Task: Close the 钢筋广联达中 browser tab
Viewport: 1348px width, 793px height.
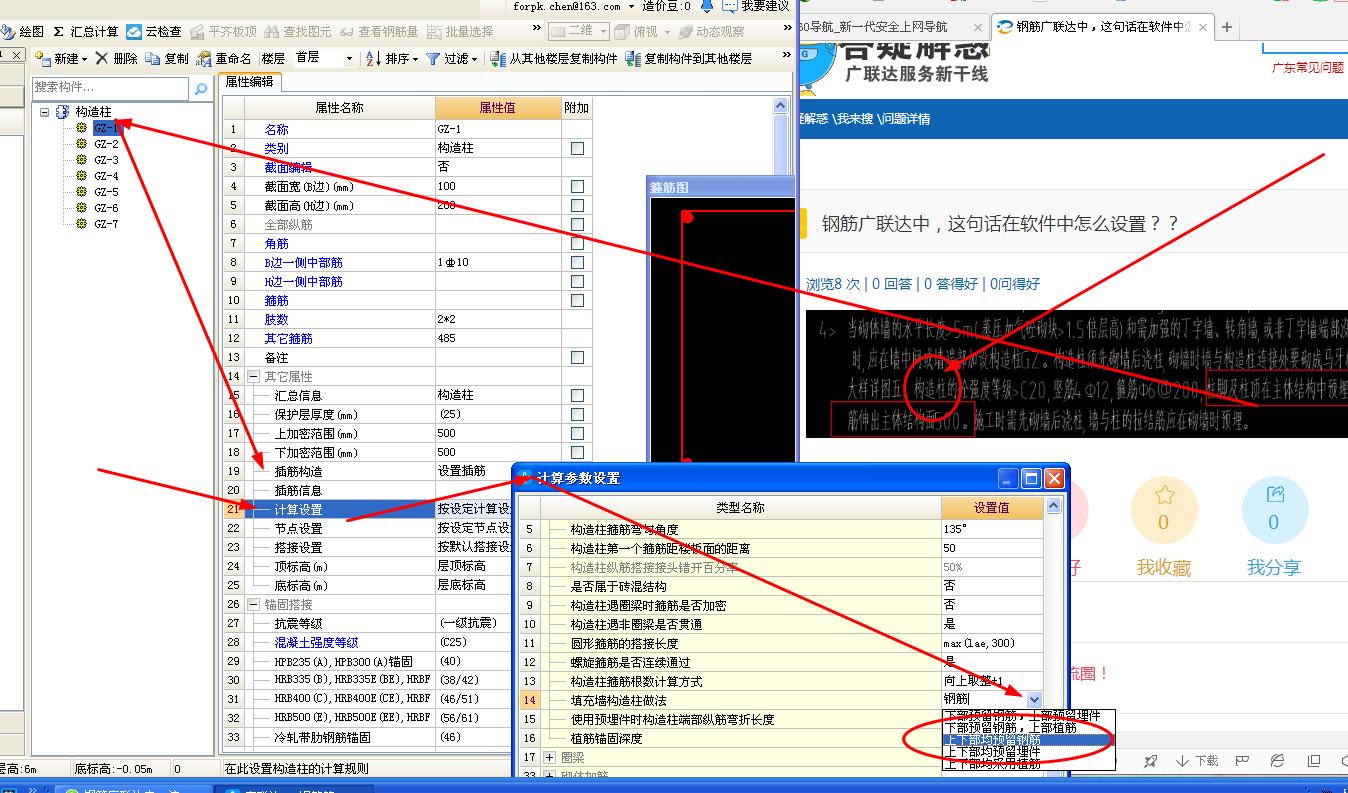Action: [x=1201, y=28]
